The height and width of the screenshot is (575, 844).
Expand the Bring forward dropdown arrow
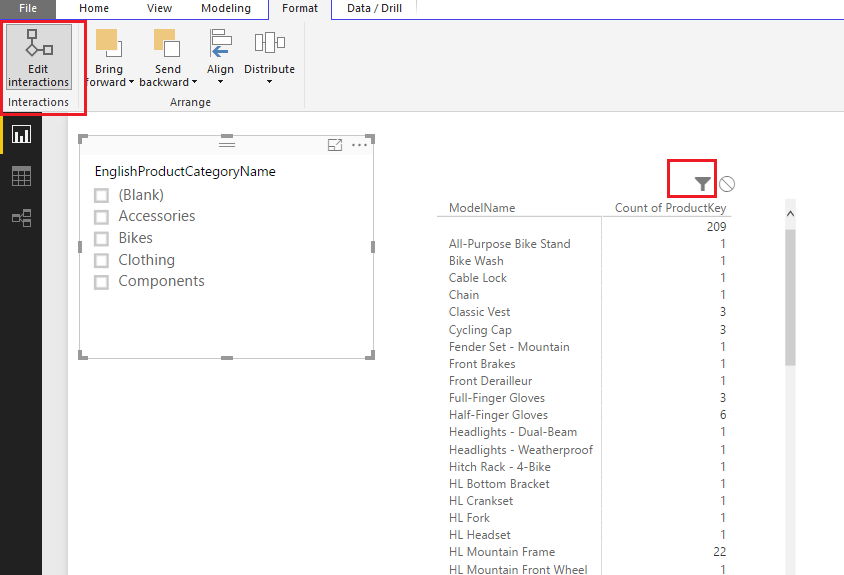[131, 82]
